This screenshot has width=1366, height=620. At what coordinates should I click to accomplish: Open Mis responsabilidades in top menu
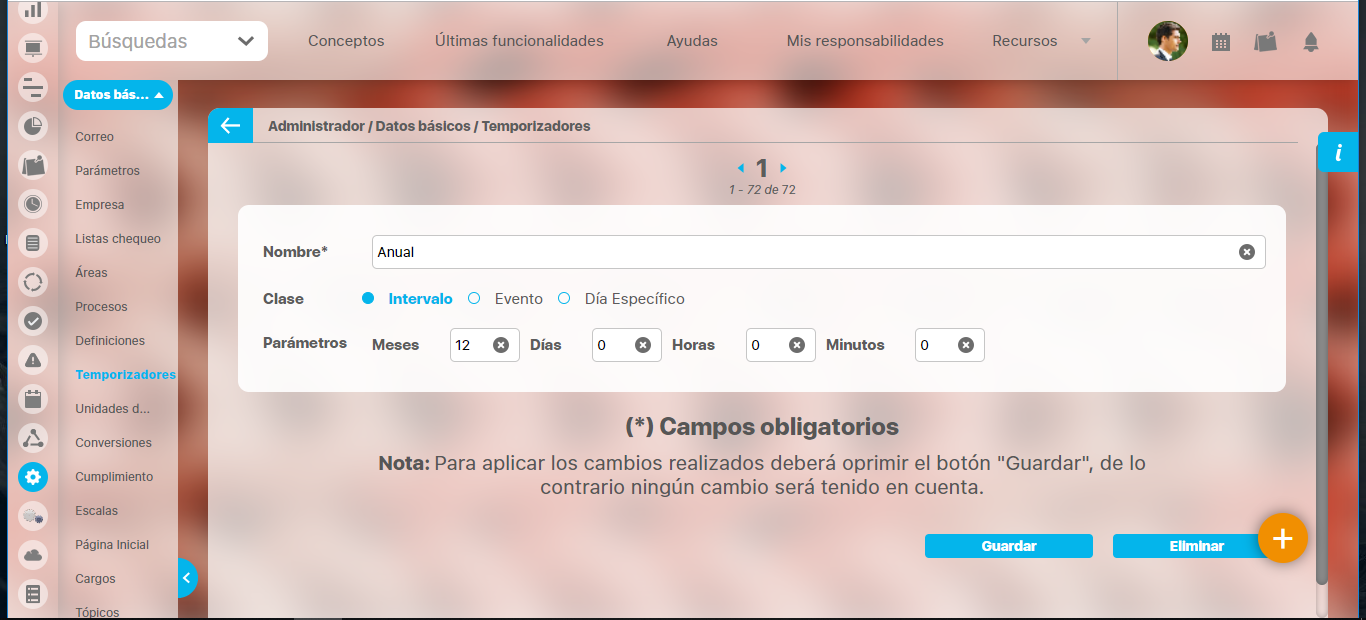865,41
